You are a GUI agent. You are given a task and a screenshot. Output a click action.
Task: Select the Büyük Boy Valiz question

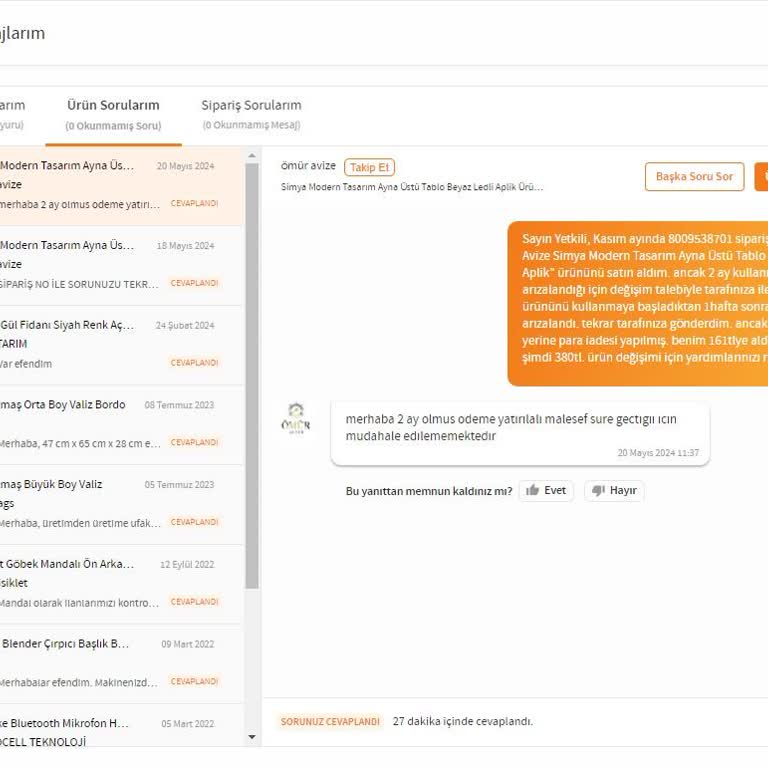120,505
